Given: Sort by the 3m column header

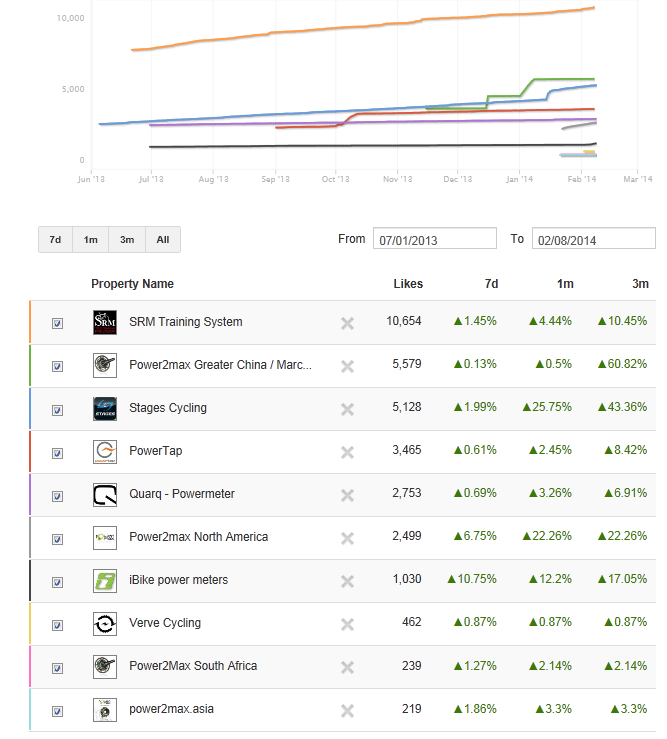Looking at the screenshot, I should point(640,284).
